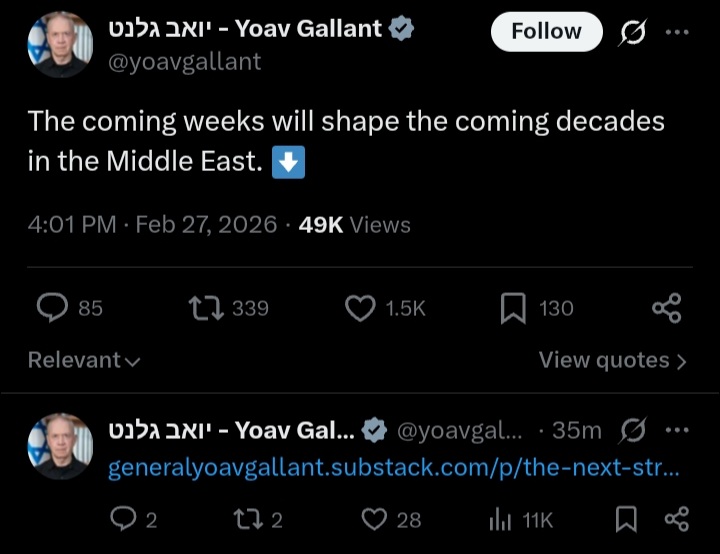View analytics of reply with 11K views
The width and height of the screenshot is (720, 554).
[499, 519]
